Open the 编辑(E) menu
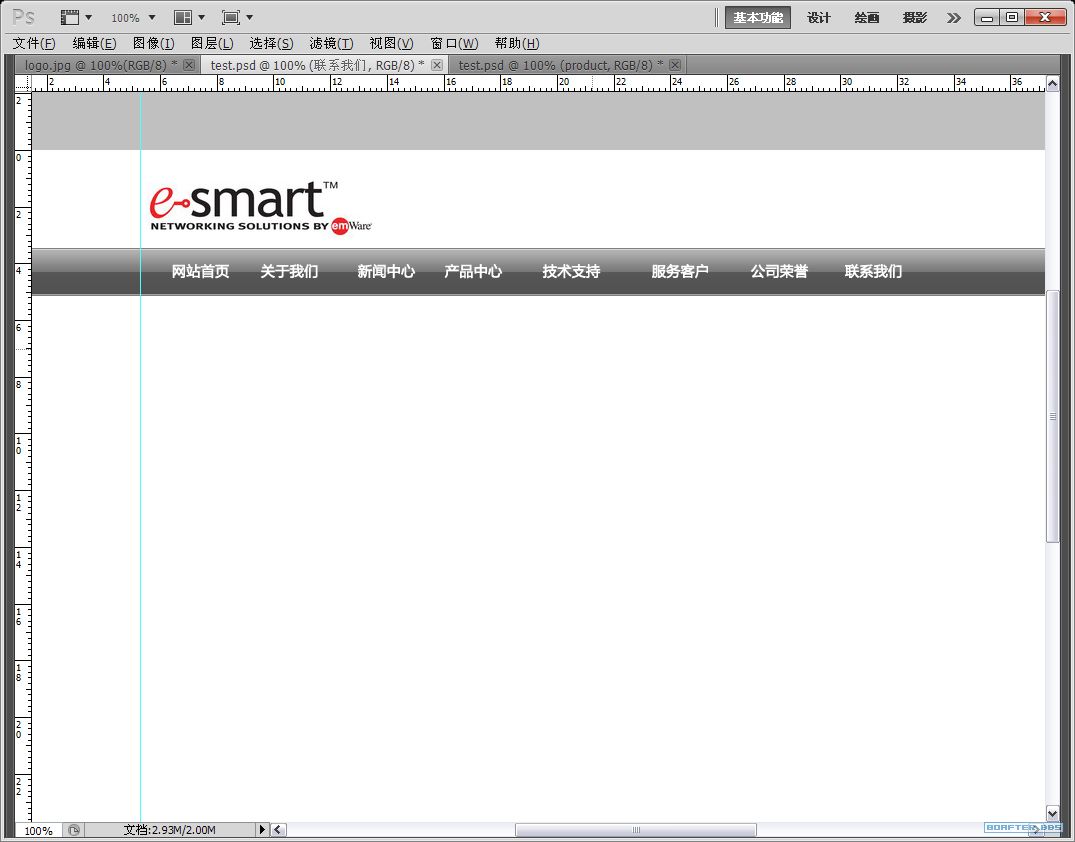Screen dimensions: 1075x842 tap(94, 43)
